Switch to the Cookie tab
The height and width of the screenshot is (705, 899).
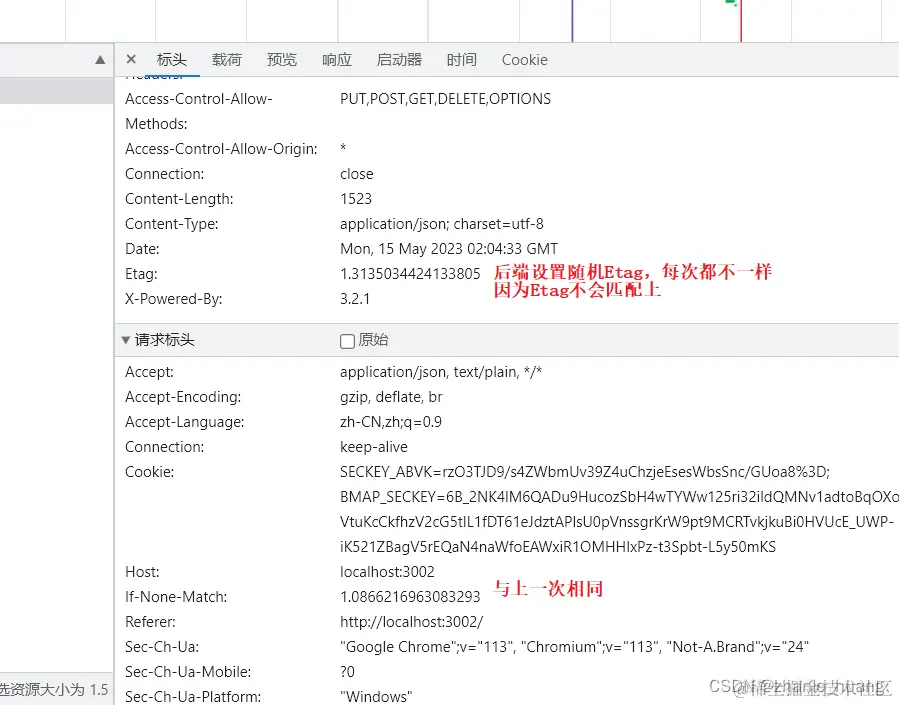click(524, 60)
